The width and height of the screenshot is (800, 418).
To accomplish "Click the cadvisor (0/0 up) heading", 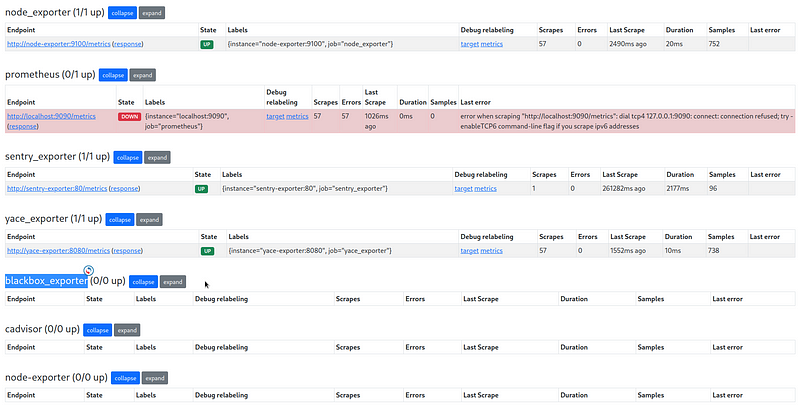I will (x=42, y=329).
